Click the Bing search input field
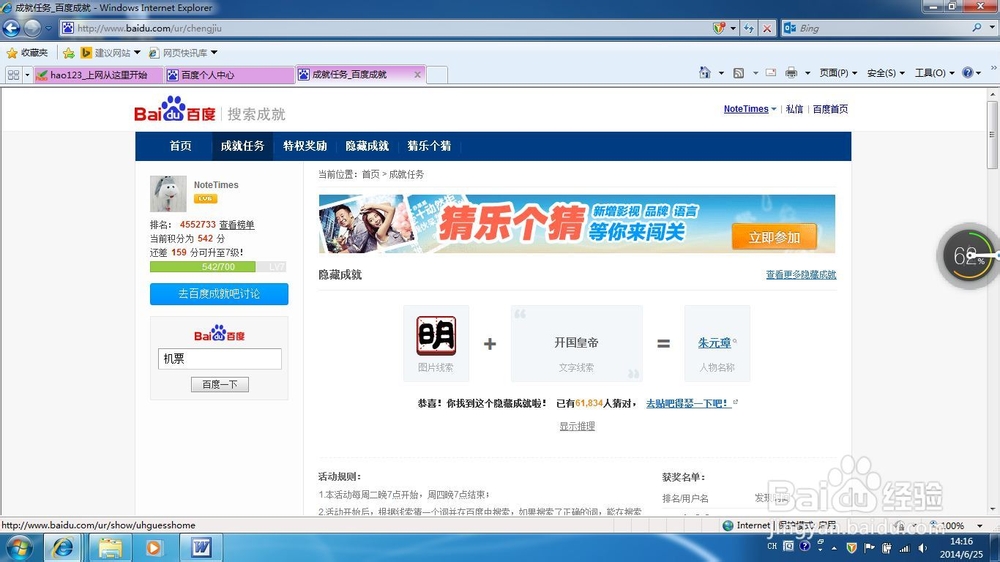1000x562 pixels. coord(883,27)
